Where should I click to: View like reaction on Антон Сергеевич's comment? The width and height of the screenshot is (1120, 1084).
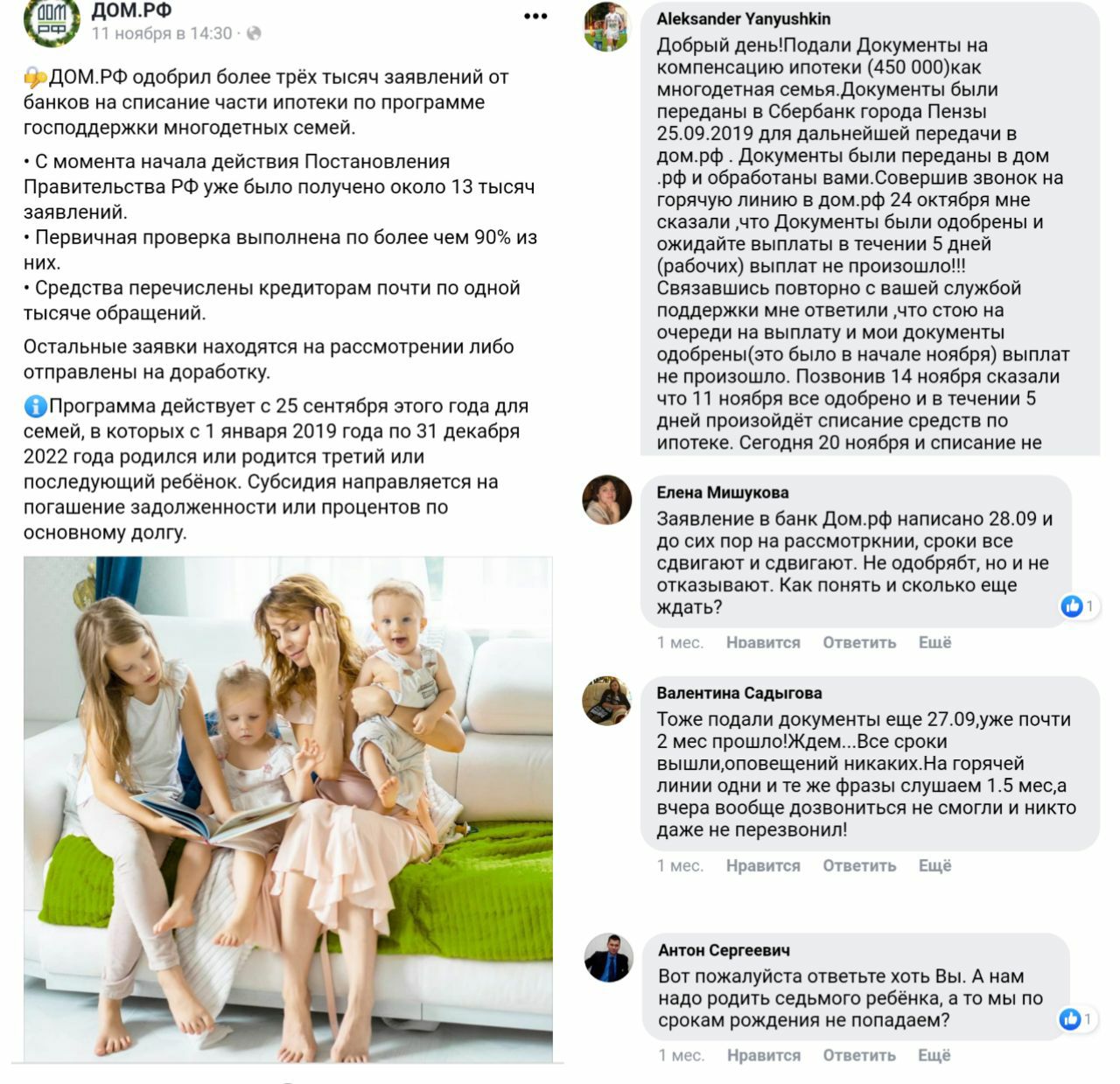(x=1076, y=1018)
